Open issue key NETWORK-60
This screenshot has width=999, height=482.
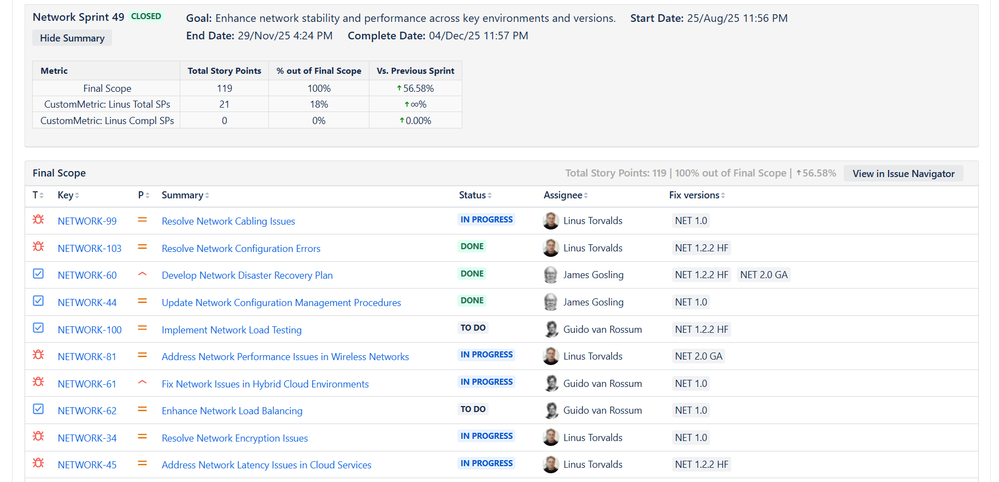click(x=87, y=276)
